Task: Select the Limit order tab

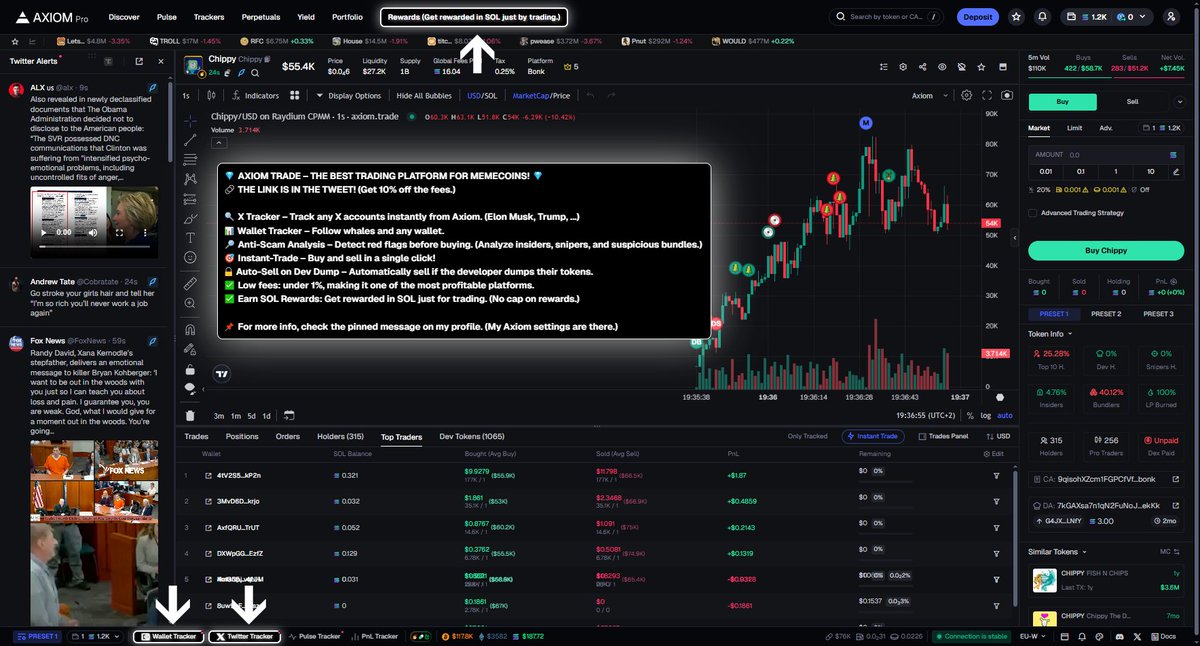Action: click(x=1074, y=128)
